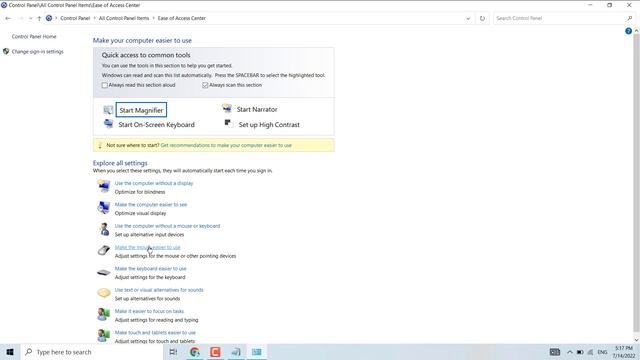The image size is (640, 360).
Task: Show hidden system tray icons
Action: coord(569,352)
